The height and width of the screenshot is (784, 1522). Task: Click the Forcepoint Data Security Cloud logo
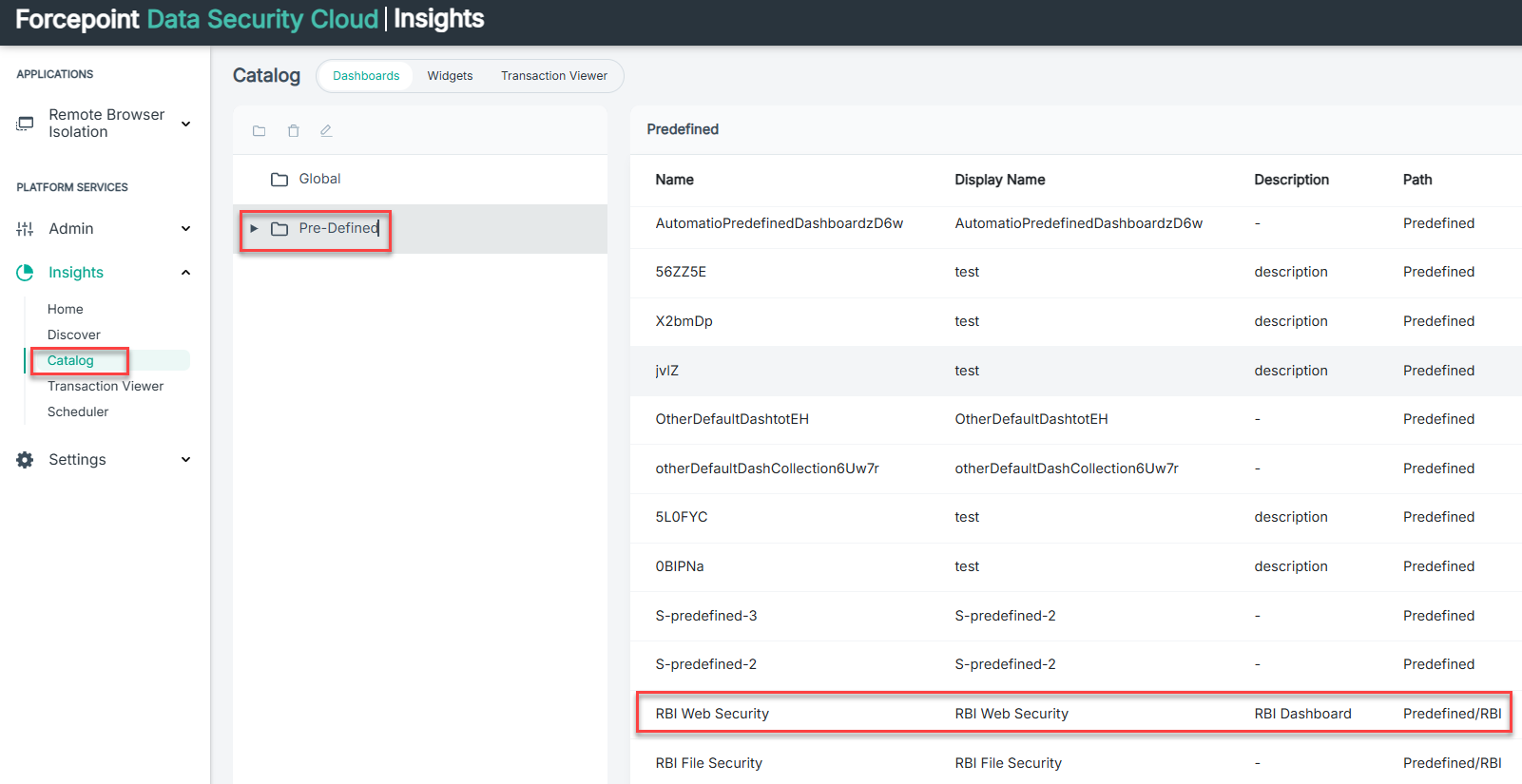click(197, 19)
